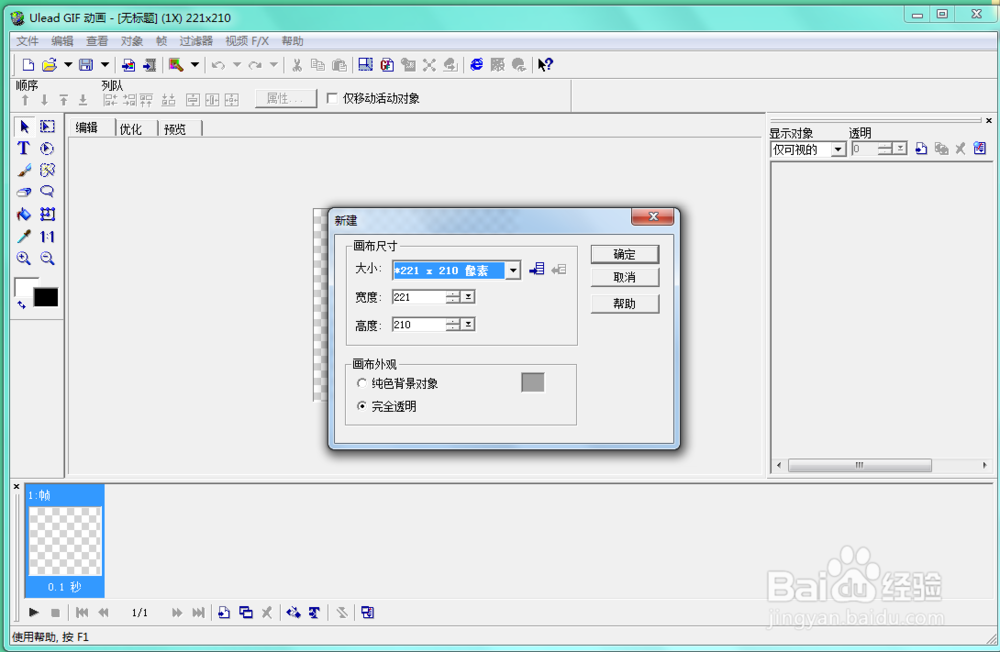Screen dimensions: 1000x652
Task: Click the add canvas size preset icon
Action: tap(537, 269)
